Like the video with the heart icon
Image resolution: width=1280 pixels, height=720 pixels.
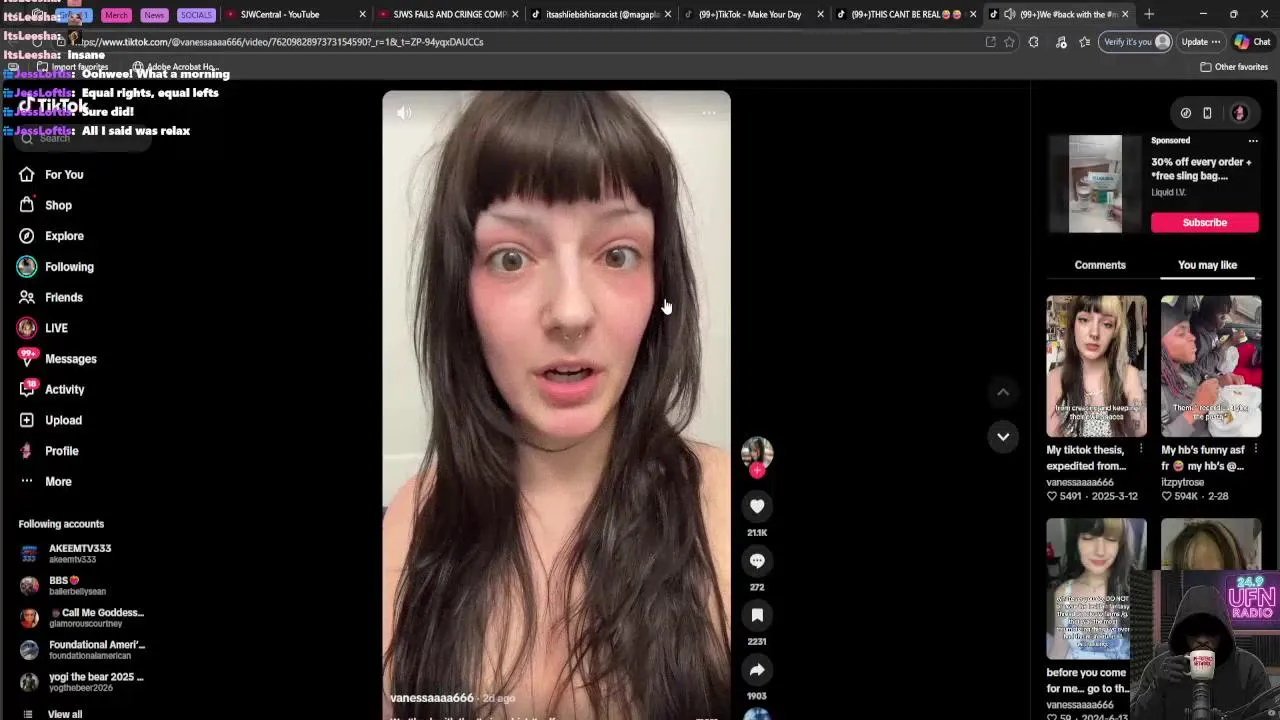[757, 507]
